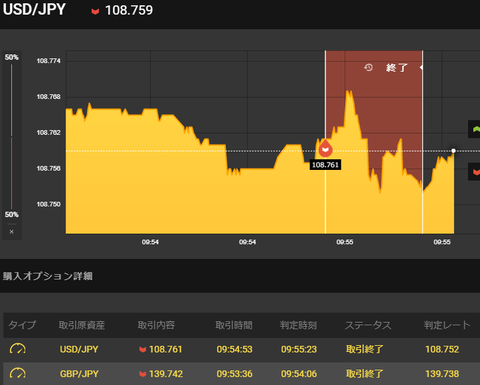
Task: Click the USD/JPY asset name in the table
Action: [79, 349]
